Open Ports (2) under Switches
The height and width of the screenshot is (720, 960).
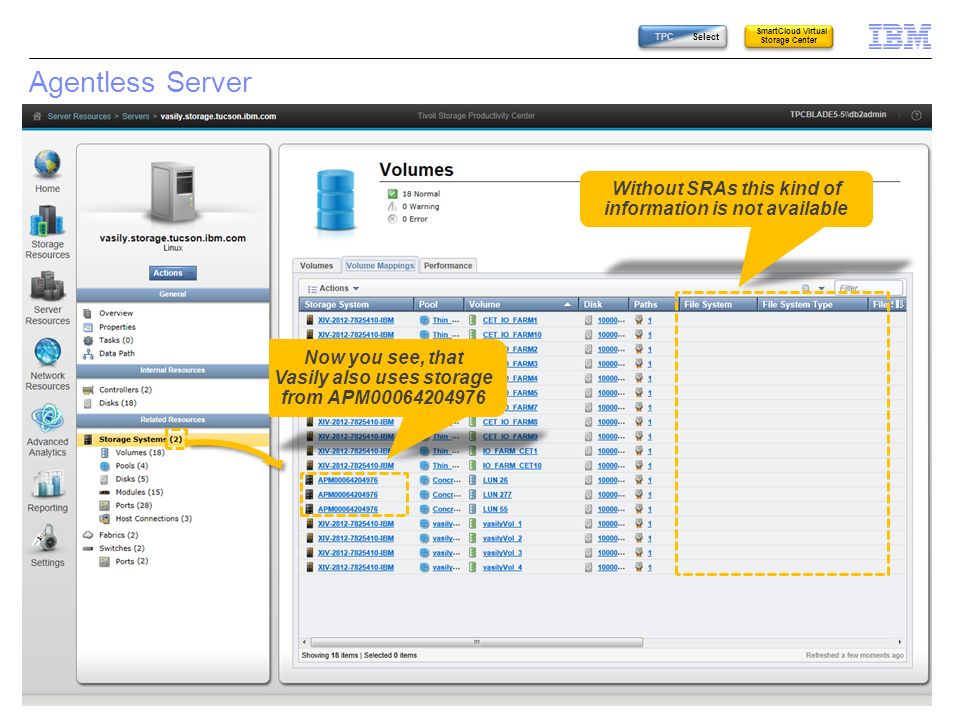point(132,561)
